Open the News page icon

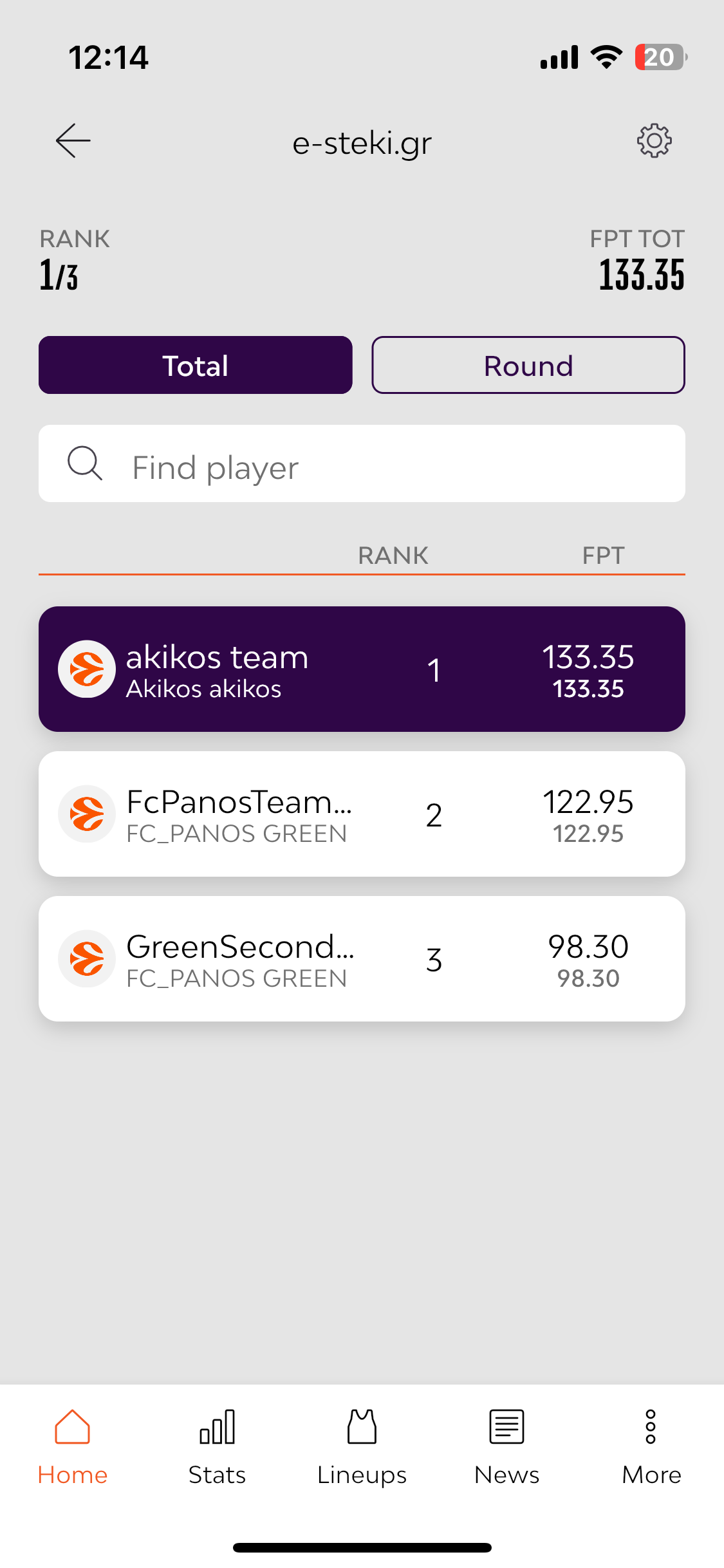pos(506,1427)
